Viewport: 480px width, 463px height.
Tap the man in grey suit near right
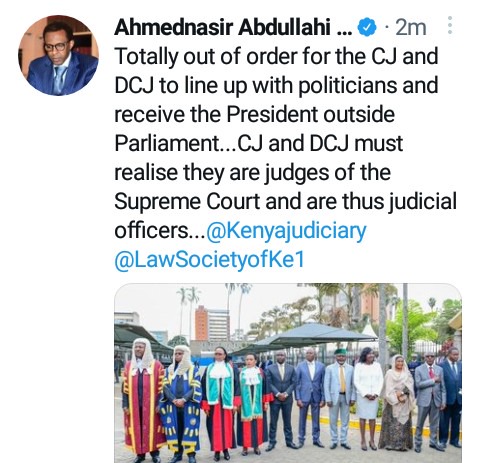pos(429,402)
